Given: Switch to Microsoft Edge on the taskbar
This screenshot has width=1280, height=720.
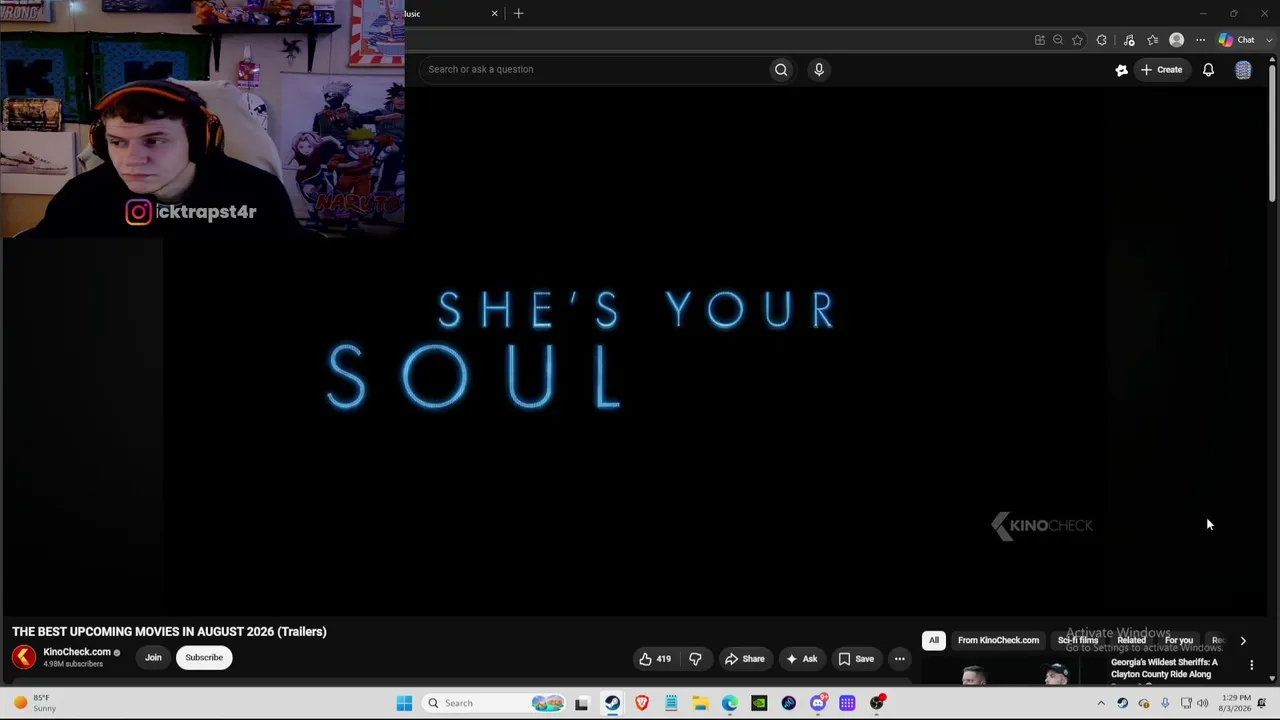Looking at the screenshot, I should 730,703.
